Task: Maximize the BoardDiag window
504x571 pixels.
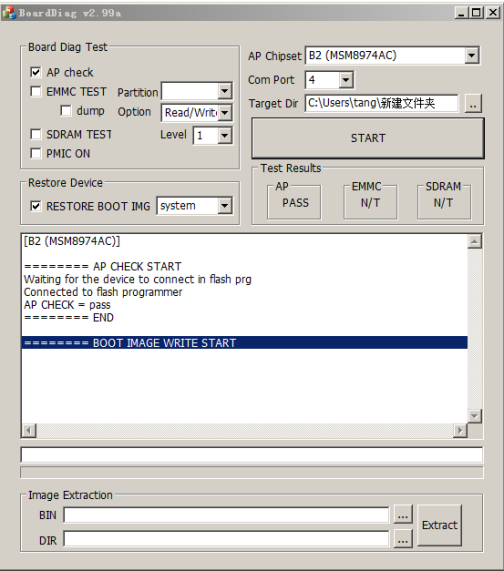Action: pyautogui.click(x=476, y=13)
